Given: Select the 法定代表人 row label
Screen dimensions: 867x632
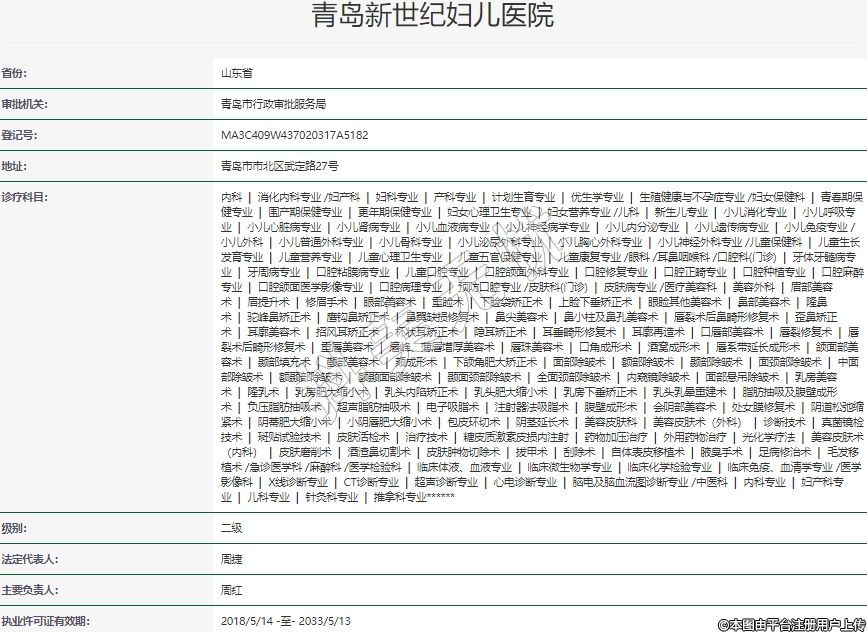Looking at the screenshot, I should [x=30, y=559].
